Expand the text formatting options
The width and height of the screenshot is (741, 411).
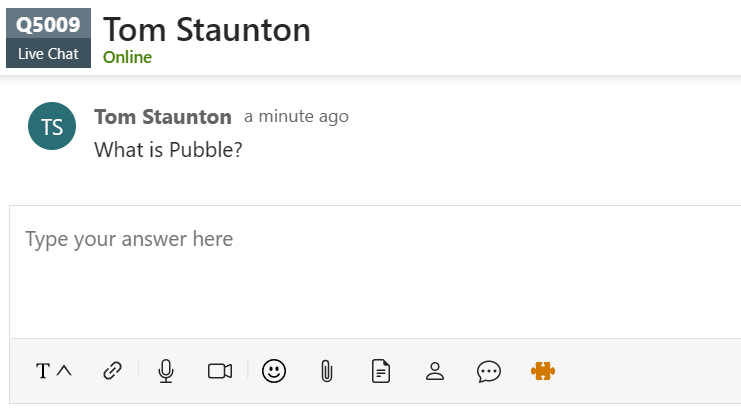(65, 371)
